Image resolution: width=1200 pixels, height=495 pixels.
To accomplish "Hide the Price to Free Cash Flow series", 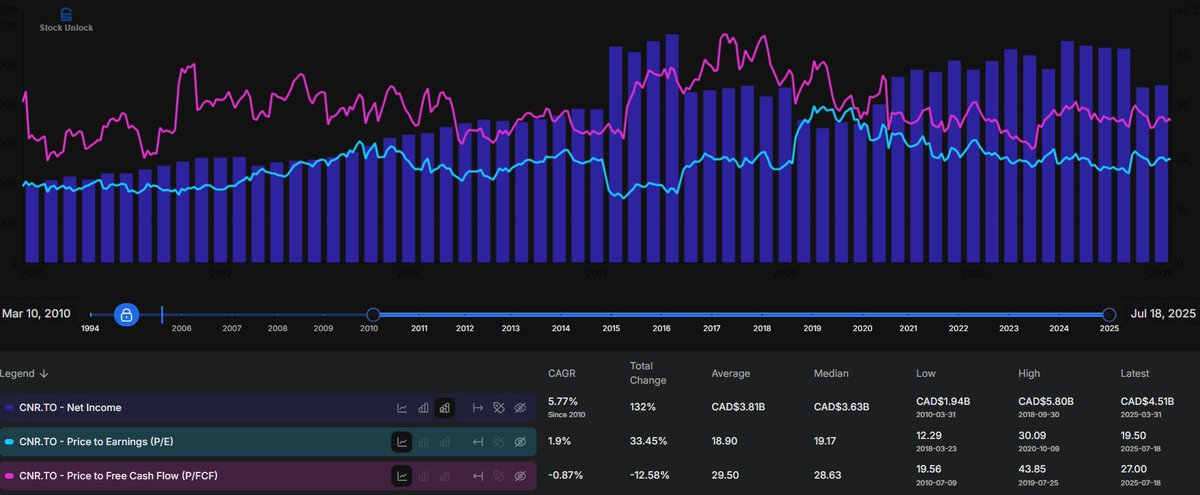I will (520, 475).
